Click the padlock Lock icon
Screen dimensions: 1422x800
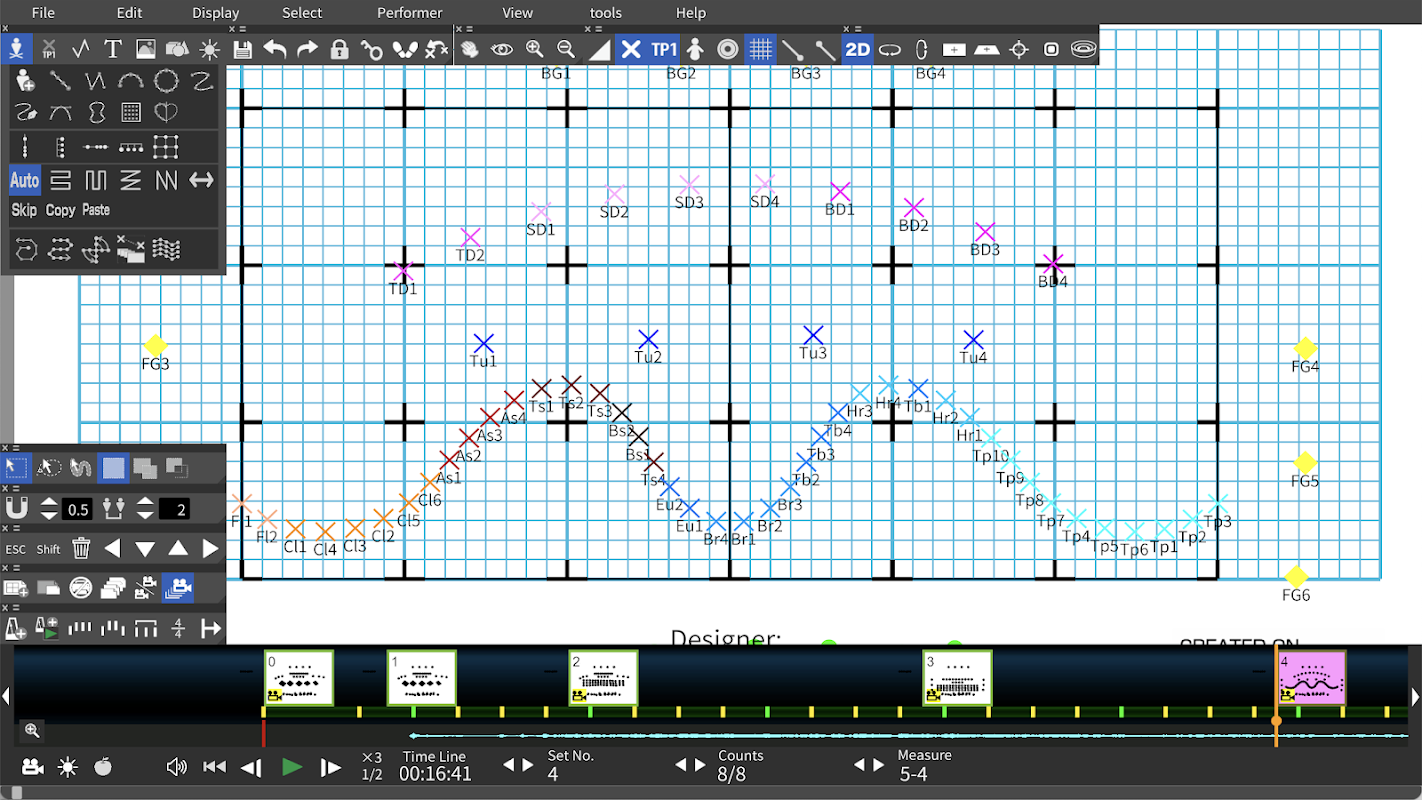coord(339,49)
